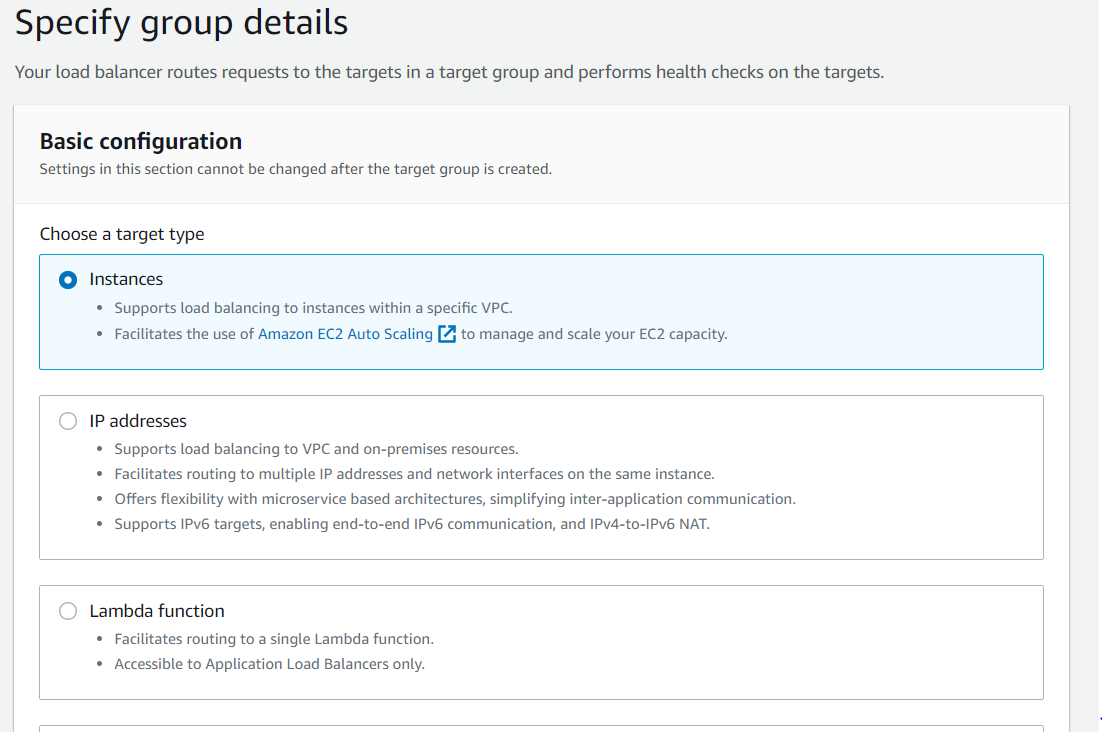The height and width of the screenshot is (732, 1102).
Task: Click the Basic configuration section header
Action: 141,141
